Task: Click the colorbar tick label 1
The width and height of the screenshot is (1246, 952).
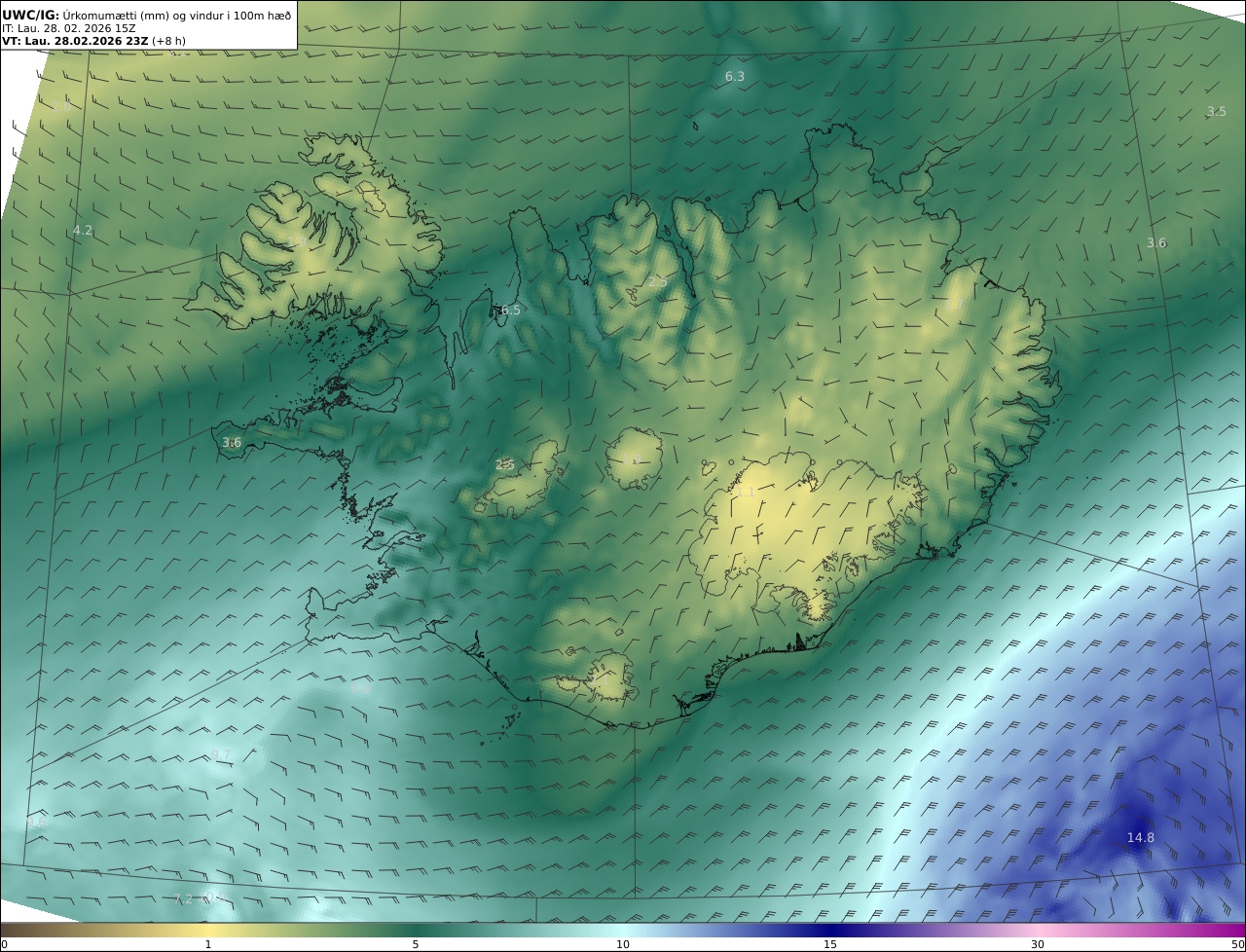Action: pos(208,944)
